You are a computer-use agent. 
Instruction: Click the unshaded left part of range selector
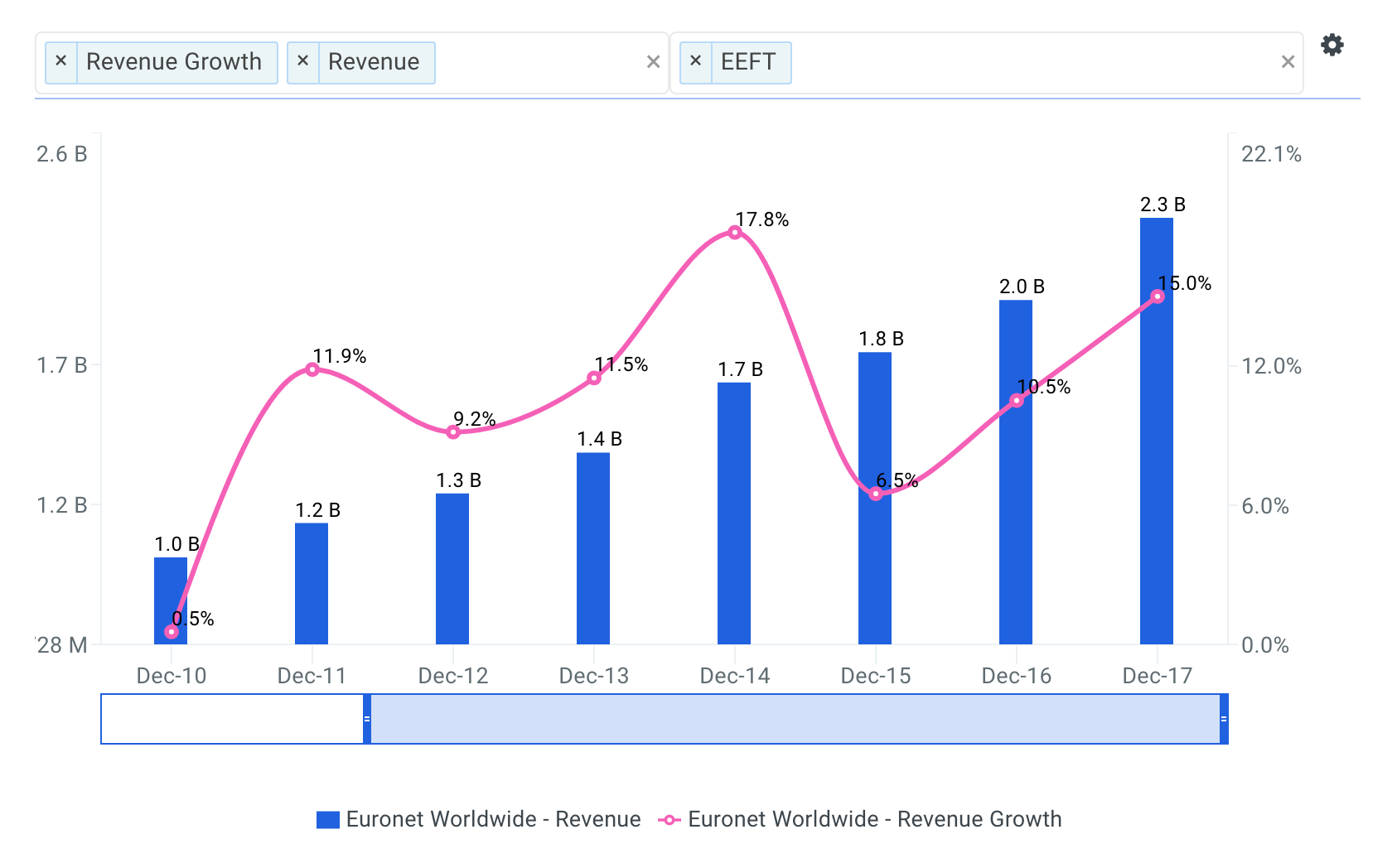[x=233, y=719]
